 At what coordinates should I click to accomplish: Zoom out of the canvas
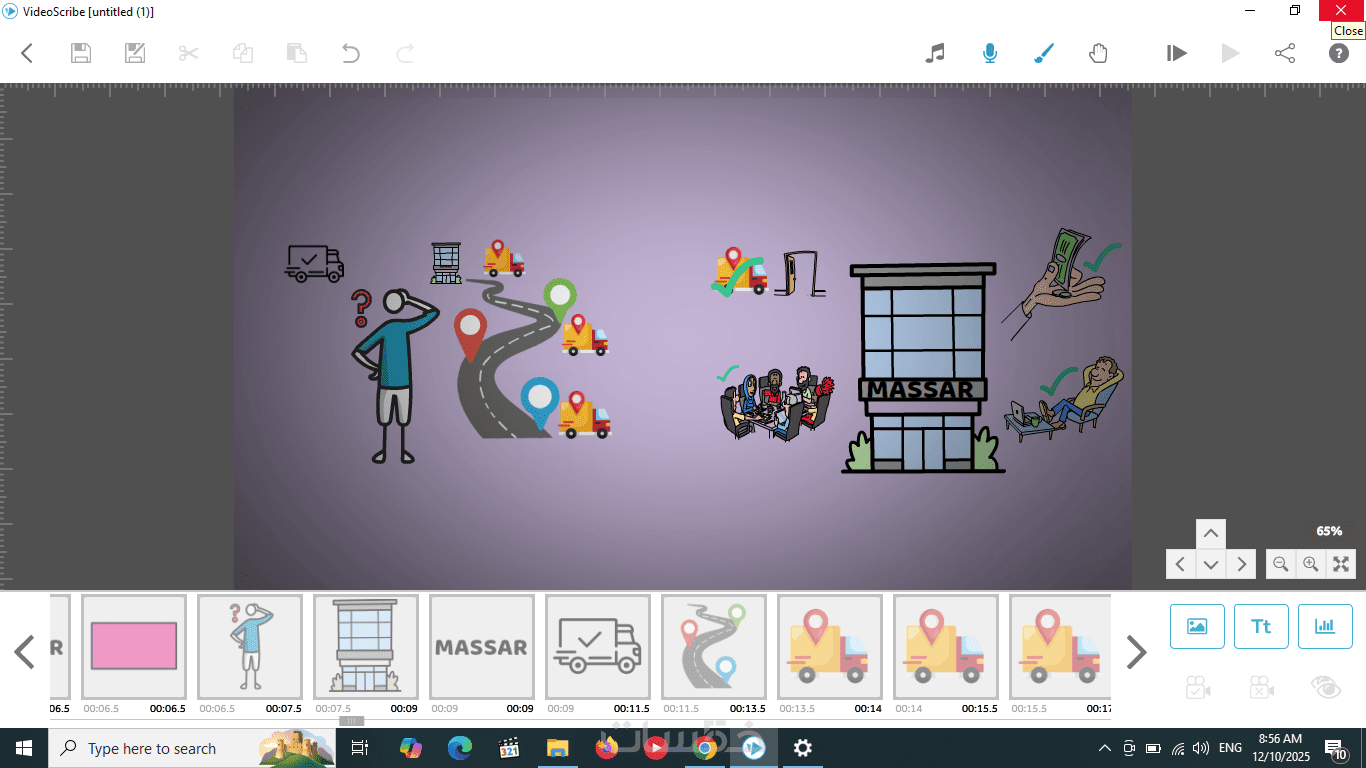pos(1280,564)
